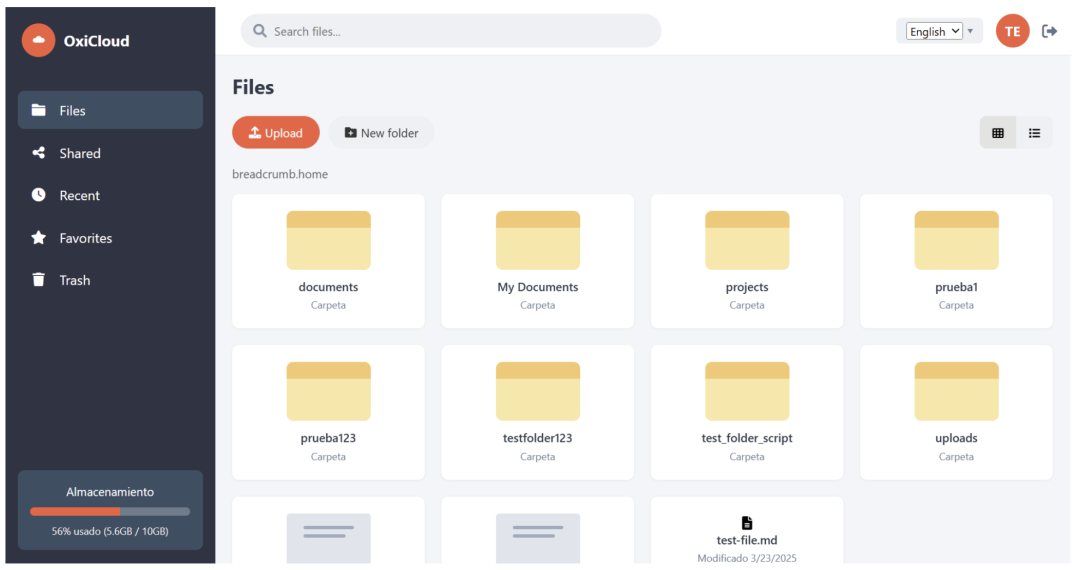Click the small arrow beside language selector
The width and height of the screenshot is (1080, 570).
(970, 31)
